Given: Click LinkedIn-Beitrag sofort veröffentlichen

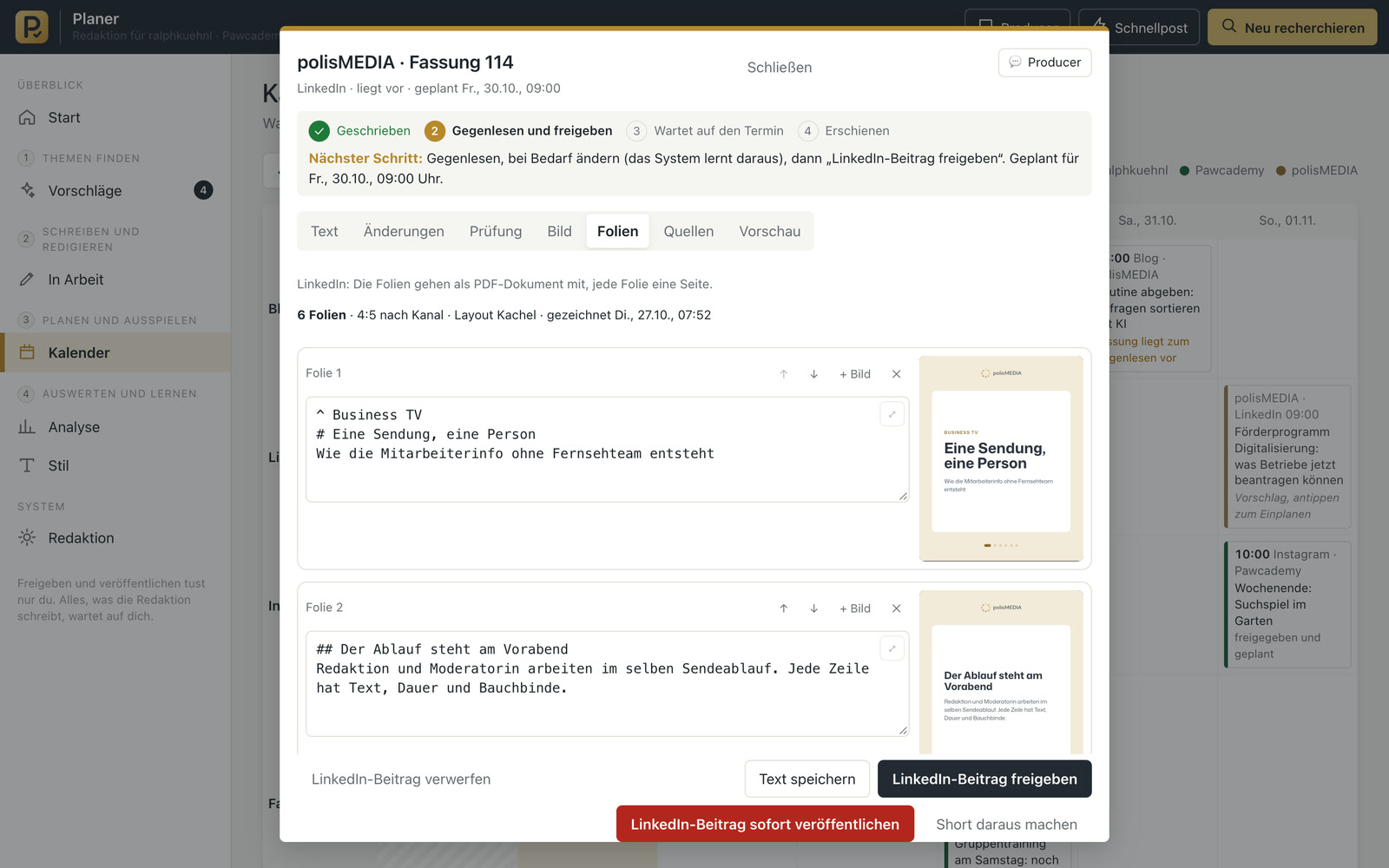Looking at the screenshot, I should coord(765,824).
